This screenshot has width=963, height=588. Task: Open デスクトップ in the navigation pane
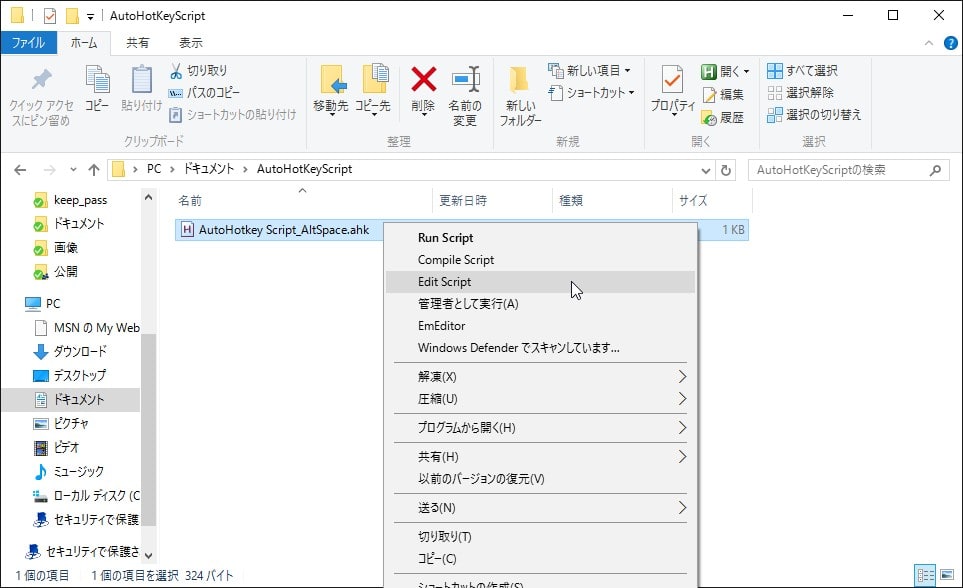[x=79, y=375]
